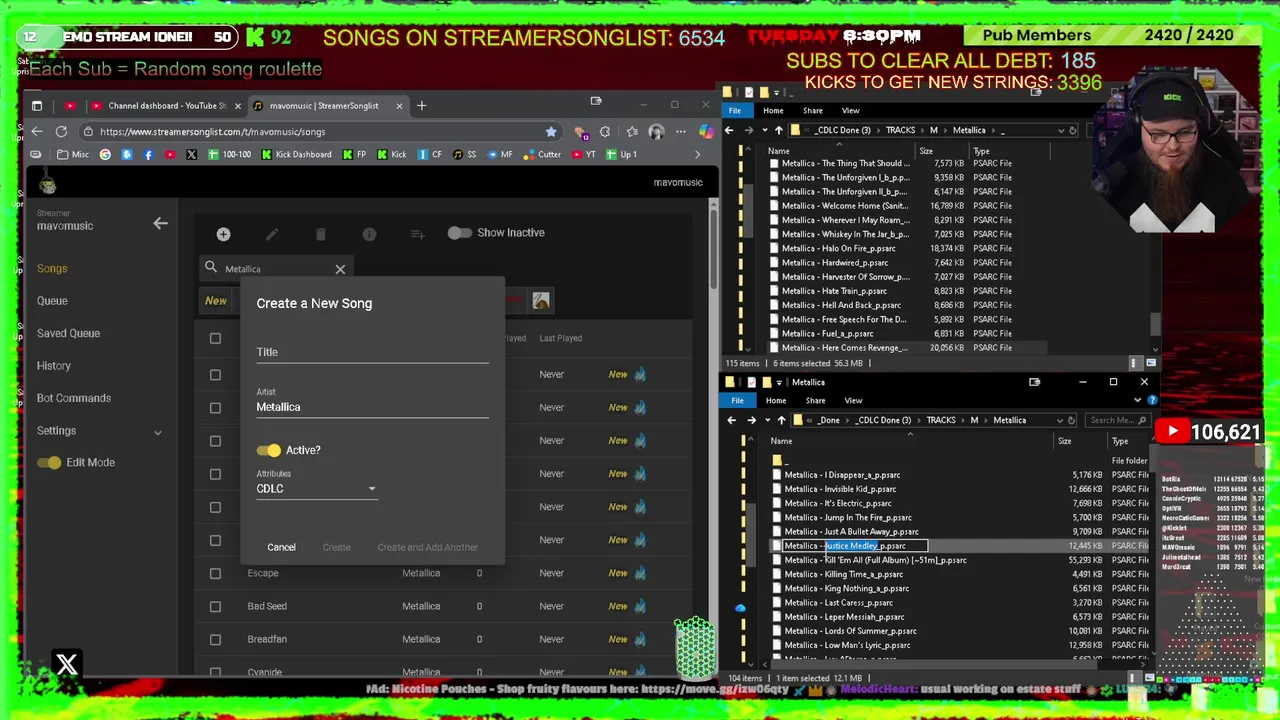
Task: Click the new tab plus button
Action: pyautogui.click(x=421, y=105)
